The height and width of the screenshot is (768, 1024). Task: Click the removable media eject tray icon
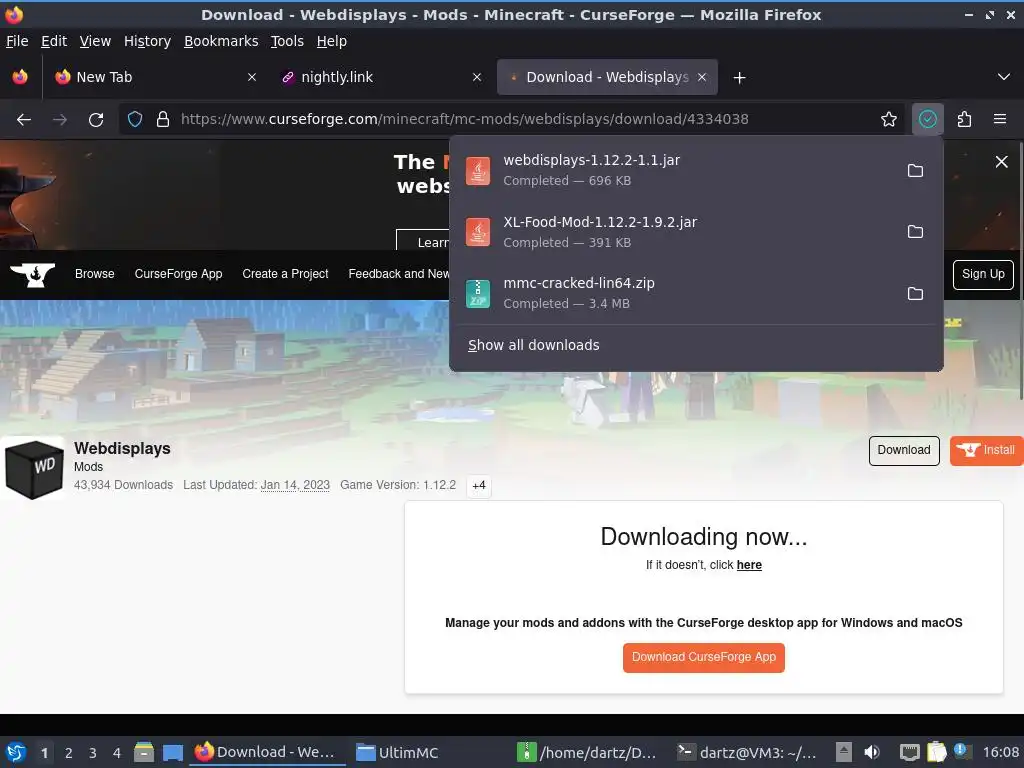click(x=844, y=752)
